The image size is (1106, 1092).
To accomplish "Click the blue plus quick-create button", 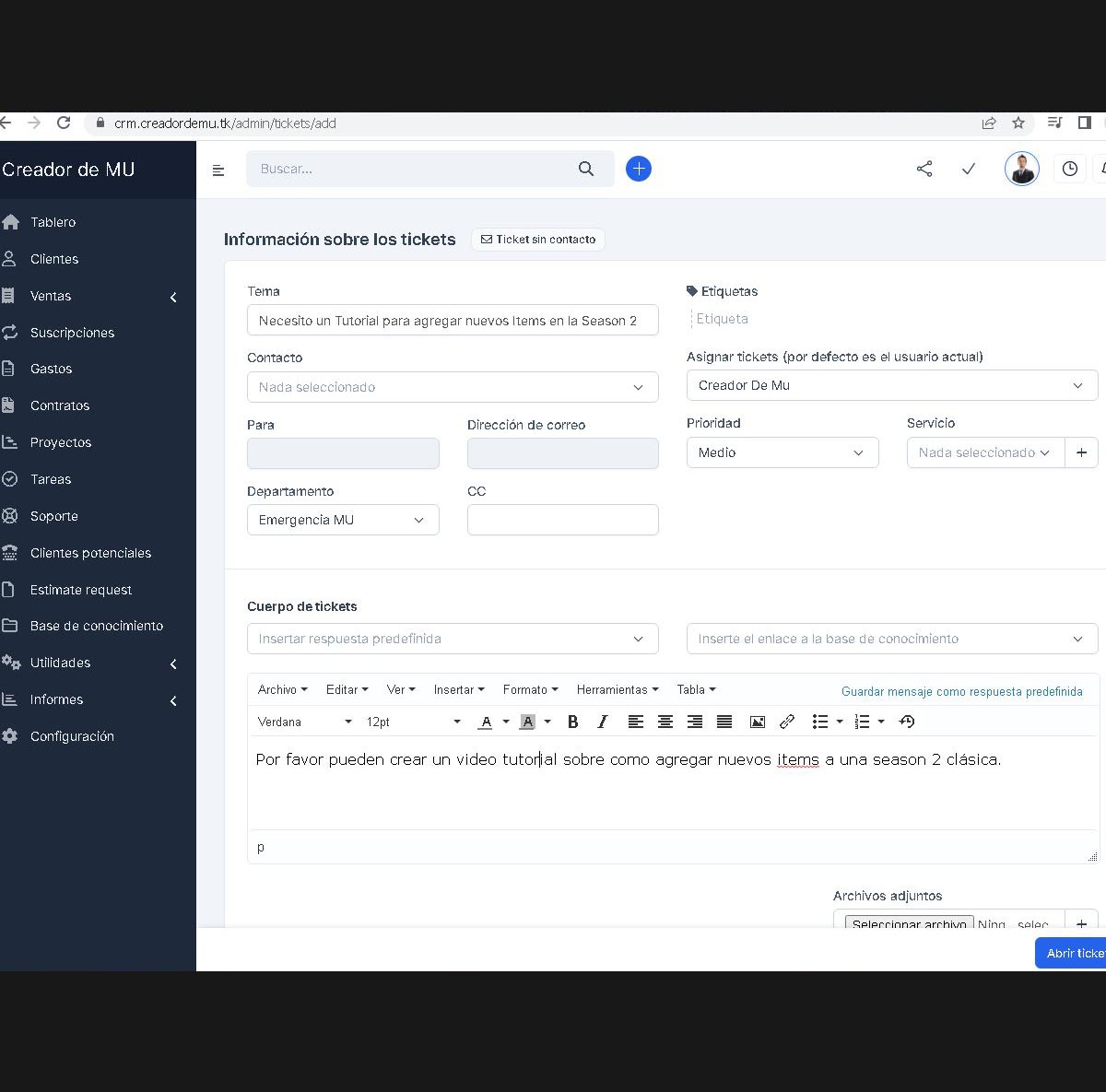I will (x=639, y=169).
